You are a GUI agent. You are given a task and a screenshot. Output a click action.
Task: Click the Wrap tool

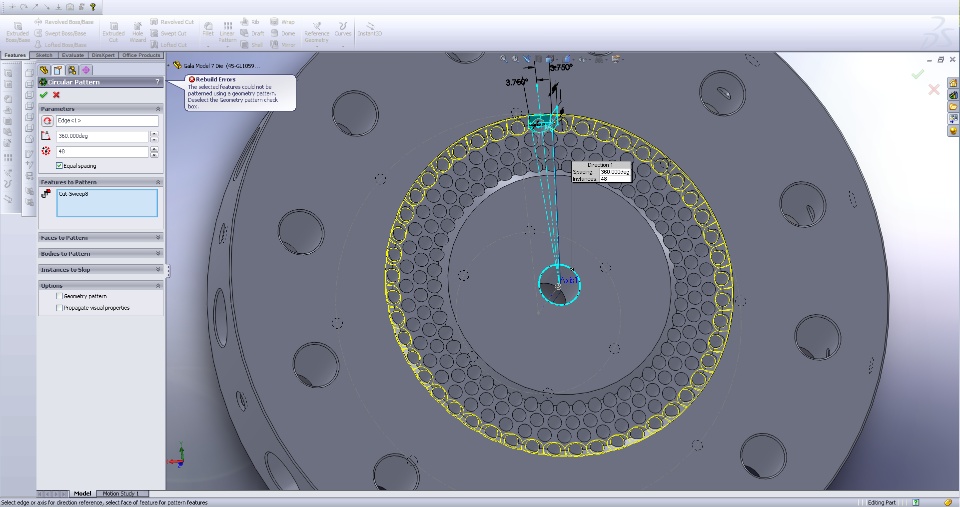(x=282, y=22)
